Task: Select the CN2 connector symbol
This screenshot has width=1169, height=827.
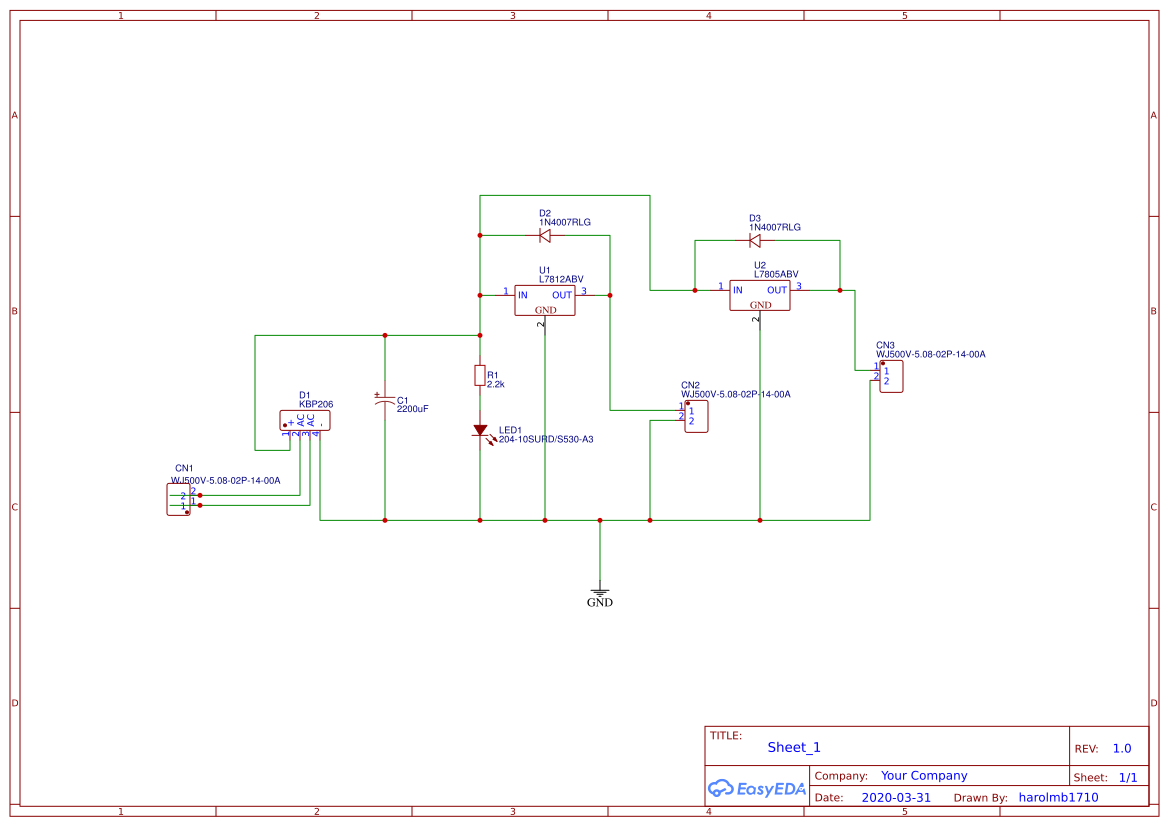Action: [695, 417]
